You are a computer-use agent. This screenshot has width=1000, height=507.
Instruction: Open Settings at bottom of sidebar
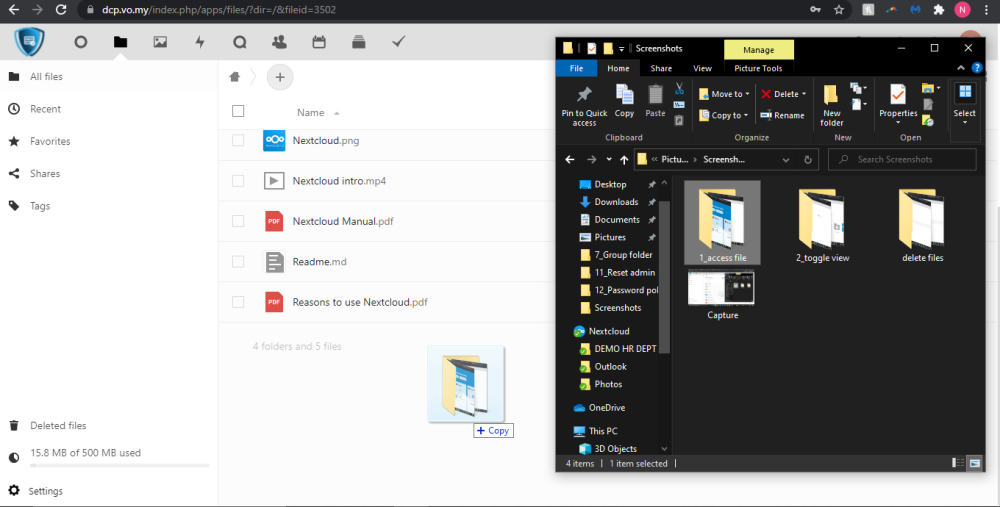[x=46, y=491]
